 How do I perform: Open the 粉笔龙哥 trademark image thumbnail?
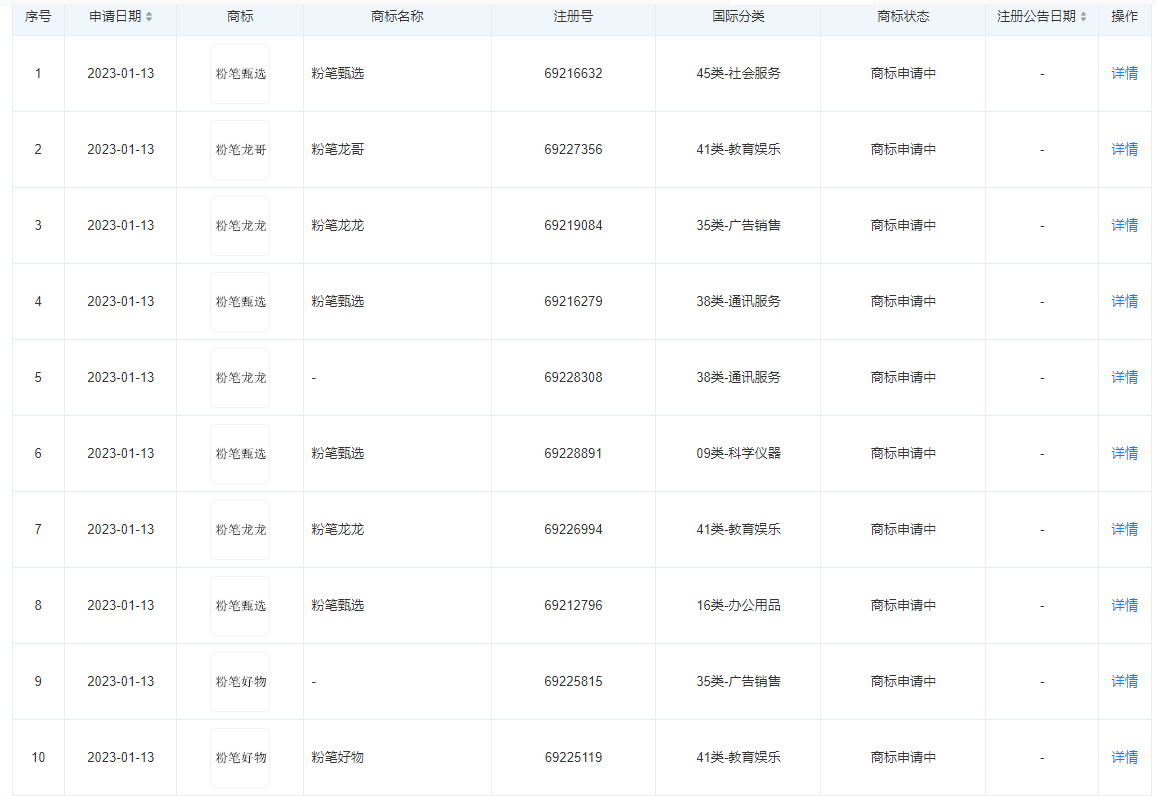[x=240, y=150]
